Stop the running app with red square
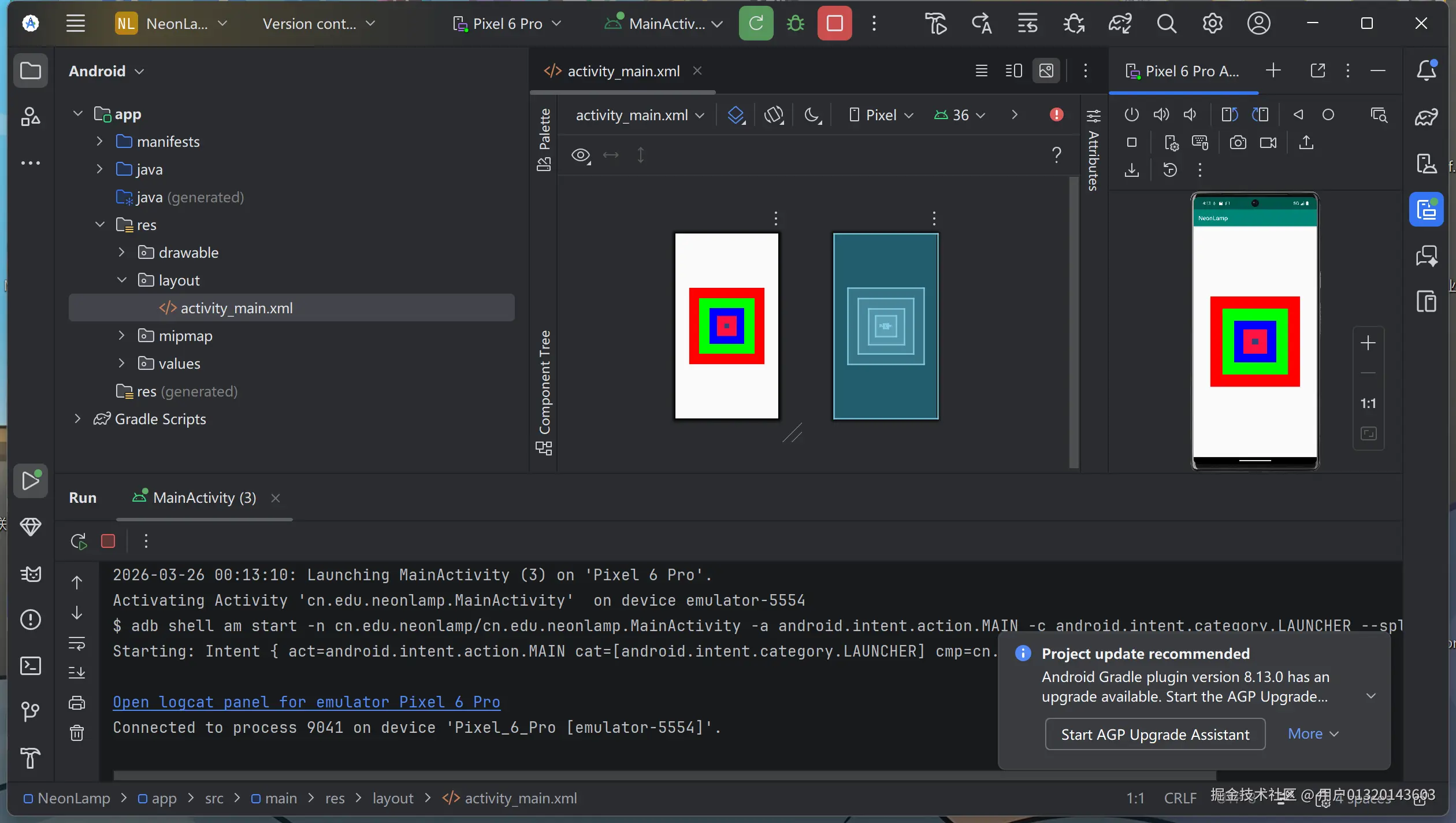 click(834, 24)
